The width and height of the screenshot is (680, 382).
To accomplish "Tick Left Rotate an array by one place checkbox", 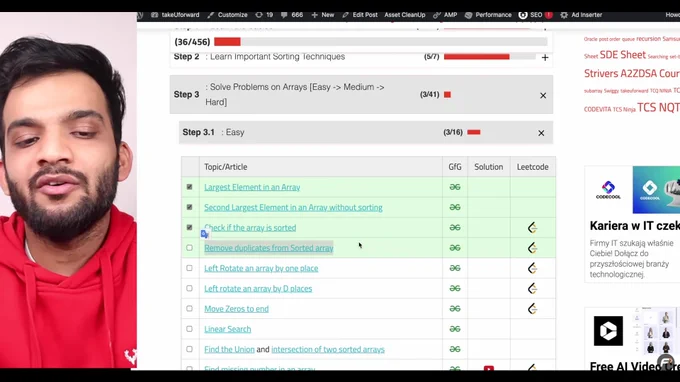I will 190,268.
